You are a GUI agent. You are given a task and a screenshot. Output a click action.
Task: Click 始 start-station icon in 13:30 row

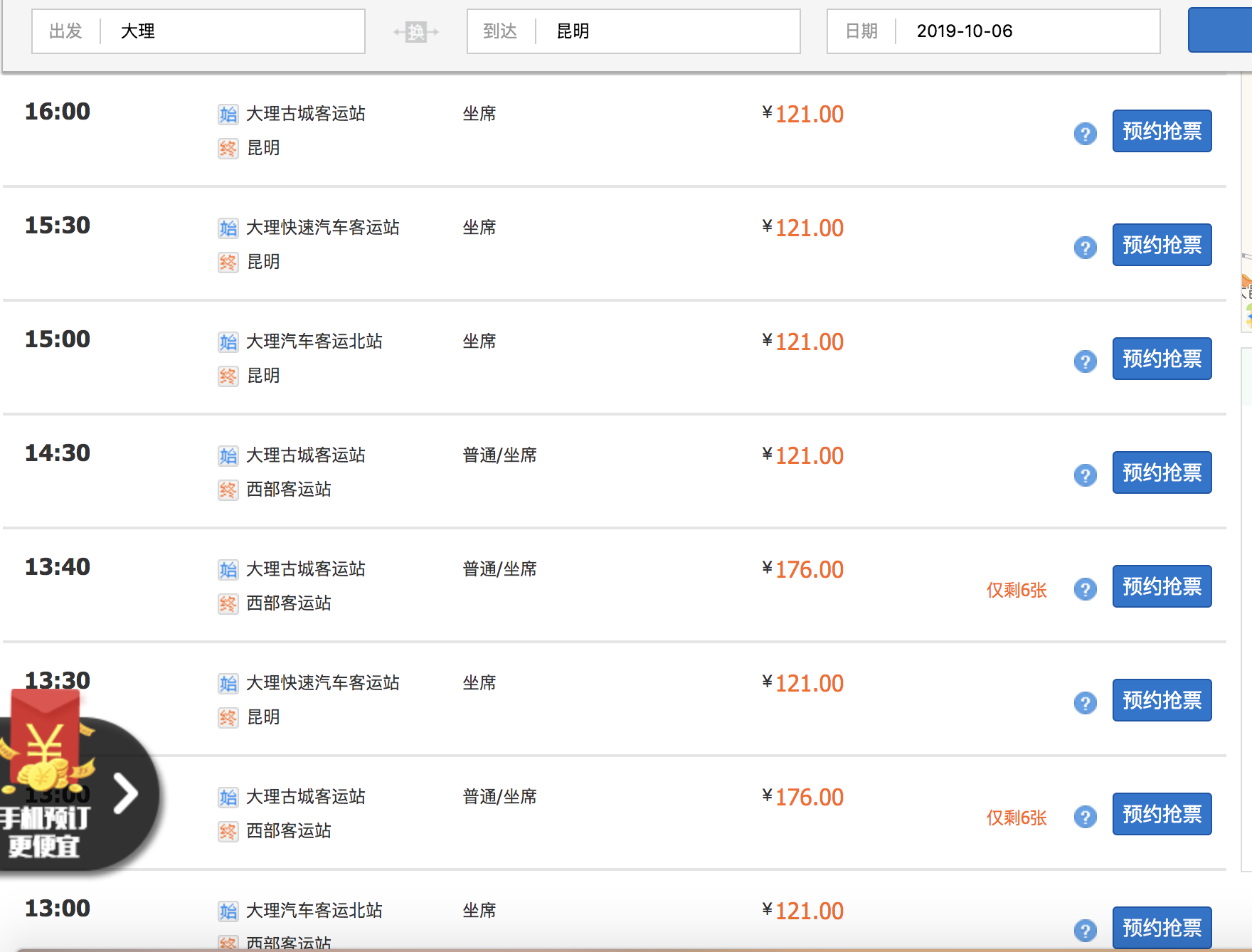point(228,683)
